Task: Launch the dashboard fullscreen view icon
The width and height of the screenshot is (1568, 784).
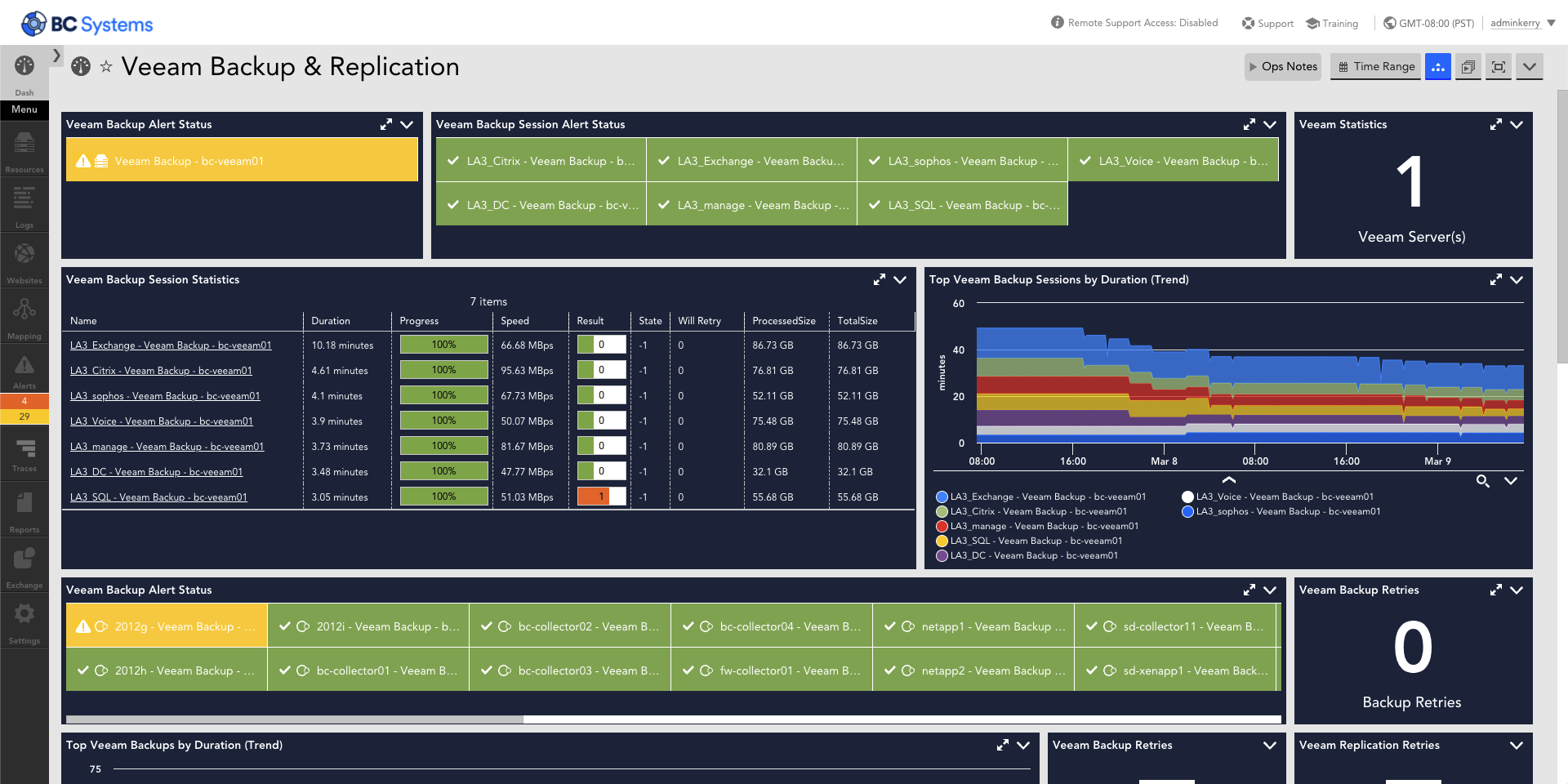Action: (1498, 66)
